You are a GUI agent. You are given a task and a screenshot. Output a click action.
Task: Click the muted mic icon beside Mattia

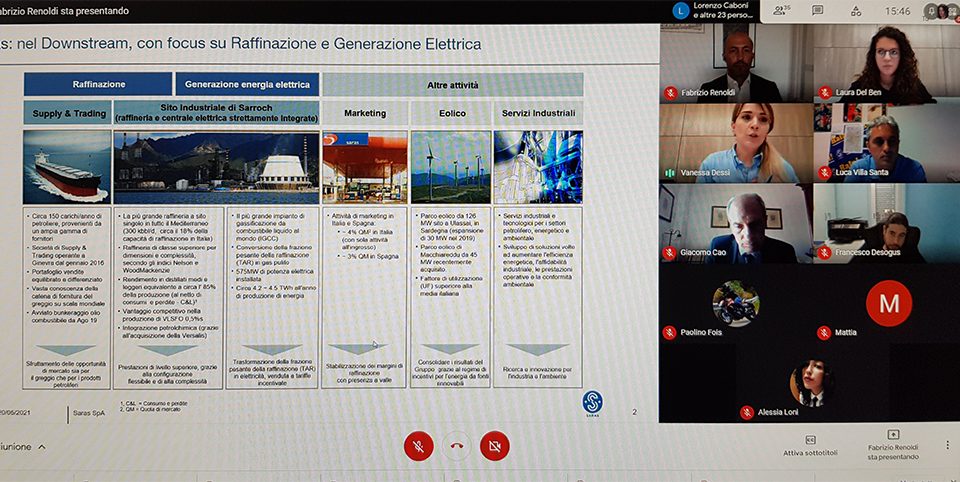824,332
